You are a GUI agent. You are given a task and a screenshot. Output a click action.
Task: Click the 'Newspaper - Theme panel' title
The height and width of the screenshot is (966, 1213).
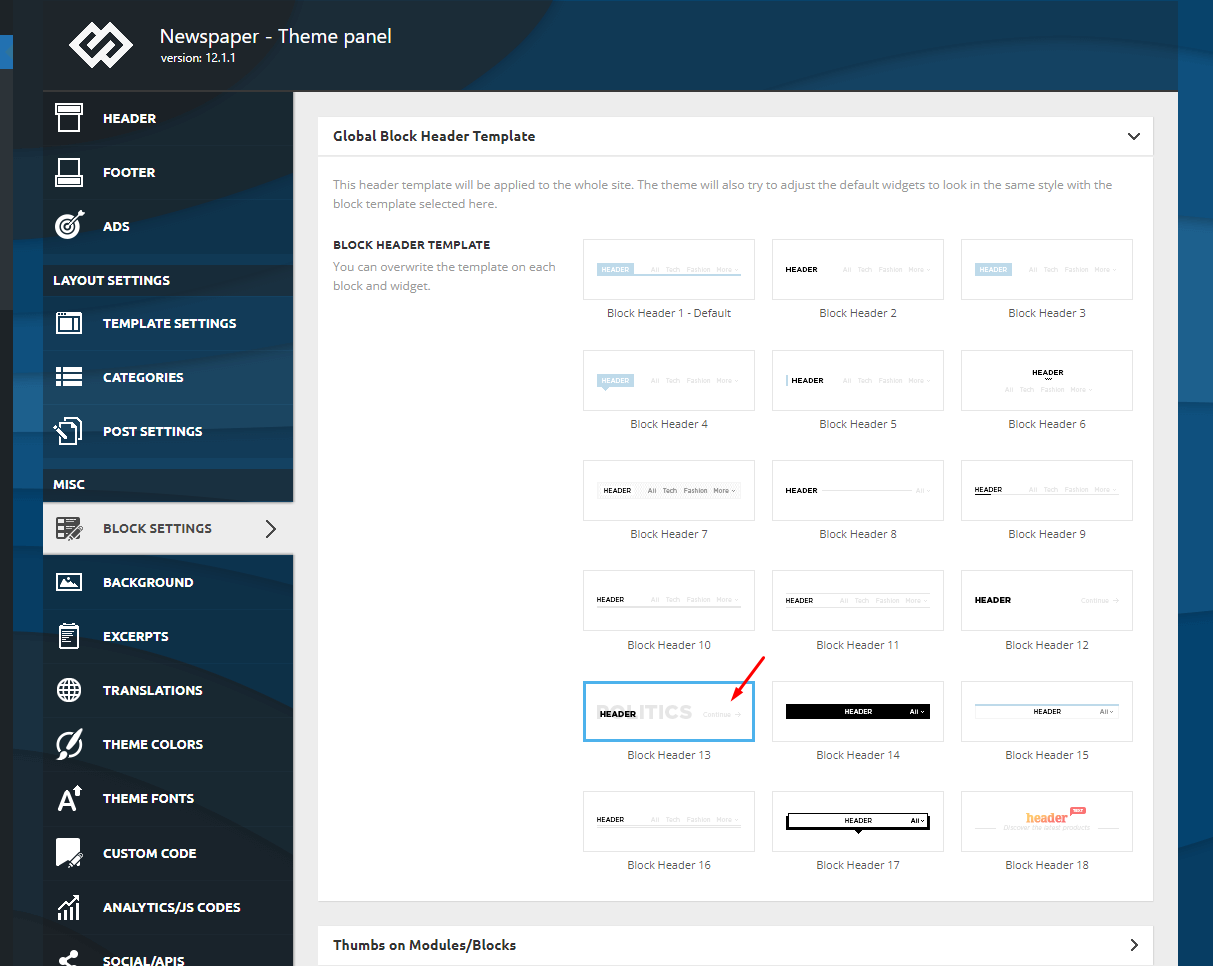[276, 37]
